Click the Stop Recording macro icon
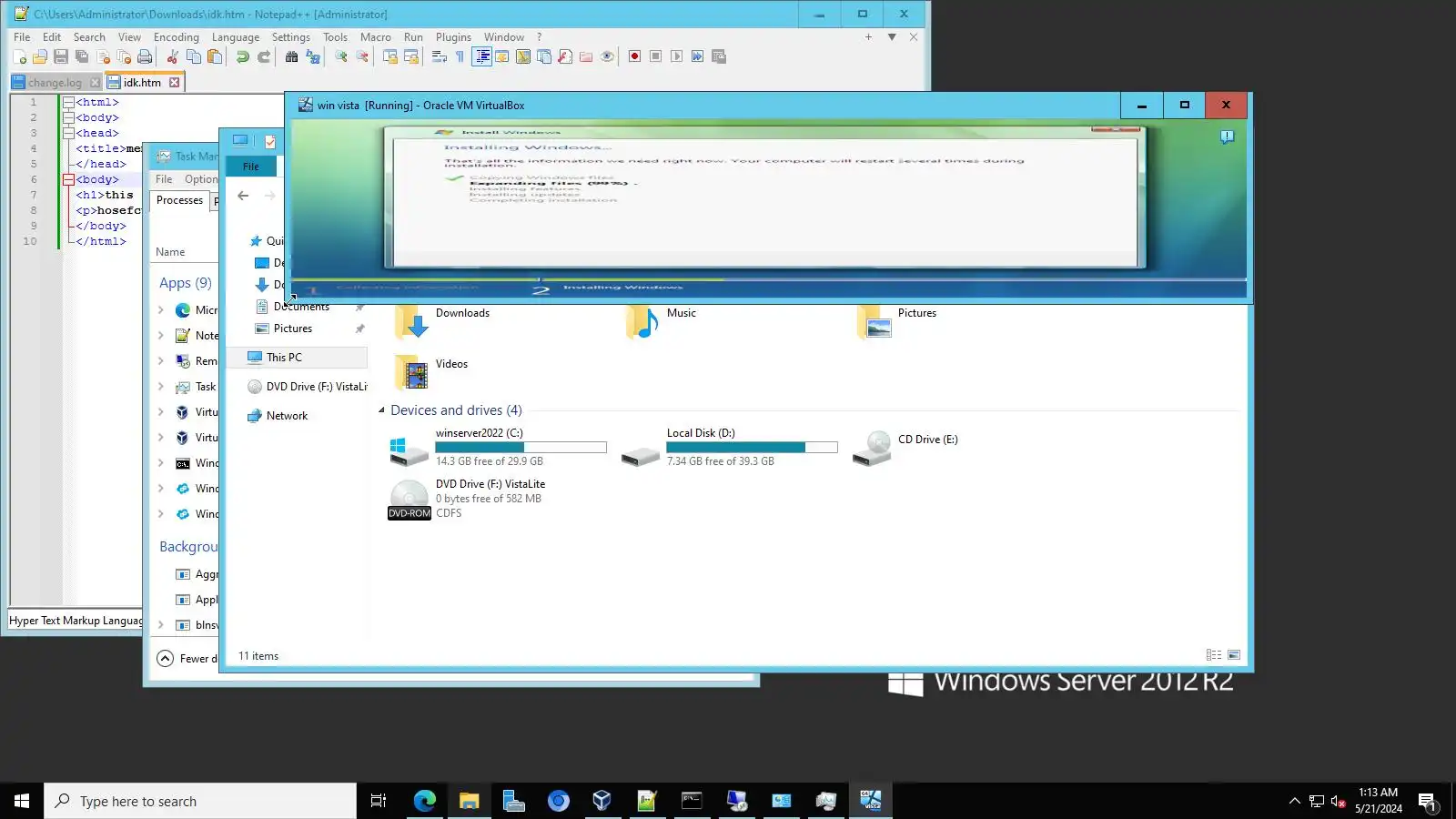Screen dimensions: 1456x819 pyautogui.click(x=655, y=56)
